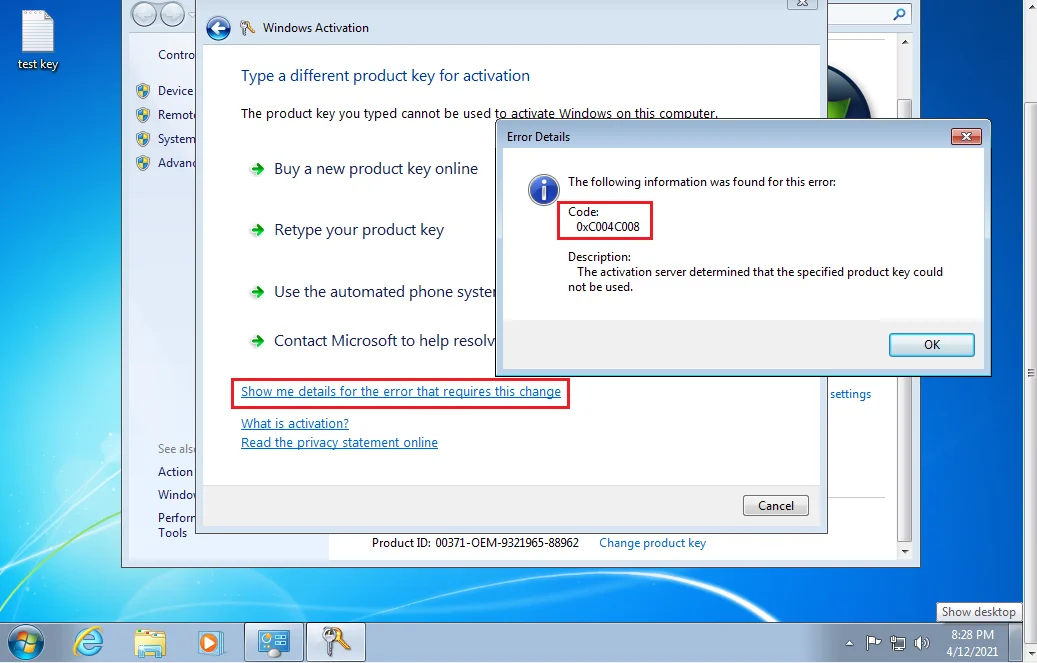Launch Internet Explorer from the taskbar
The width and height of the screenshot is (1037, 663).
(88, 642)
